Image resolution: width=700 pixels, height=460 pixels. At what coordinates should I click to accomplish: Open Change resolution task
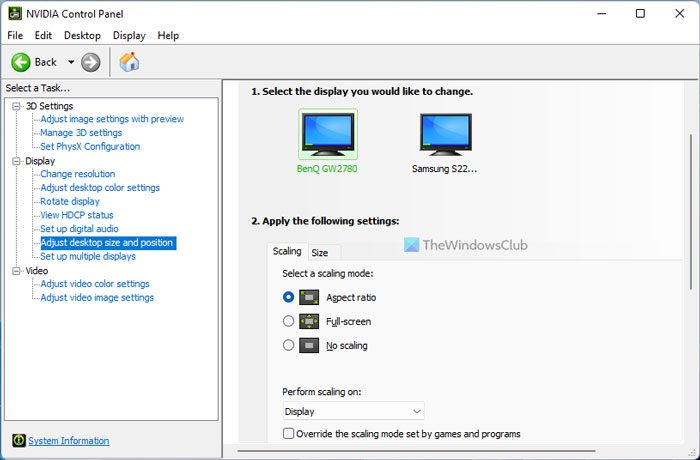pos(78,174)
